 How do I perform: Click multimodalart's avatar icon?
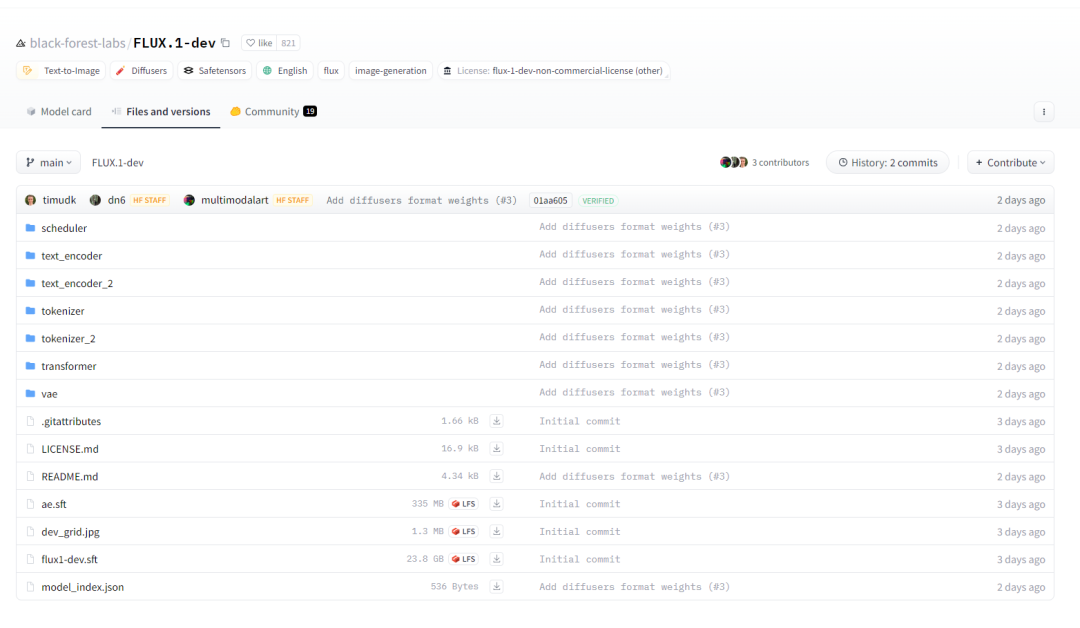tap(189, 200)
